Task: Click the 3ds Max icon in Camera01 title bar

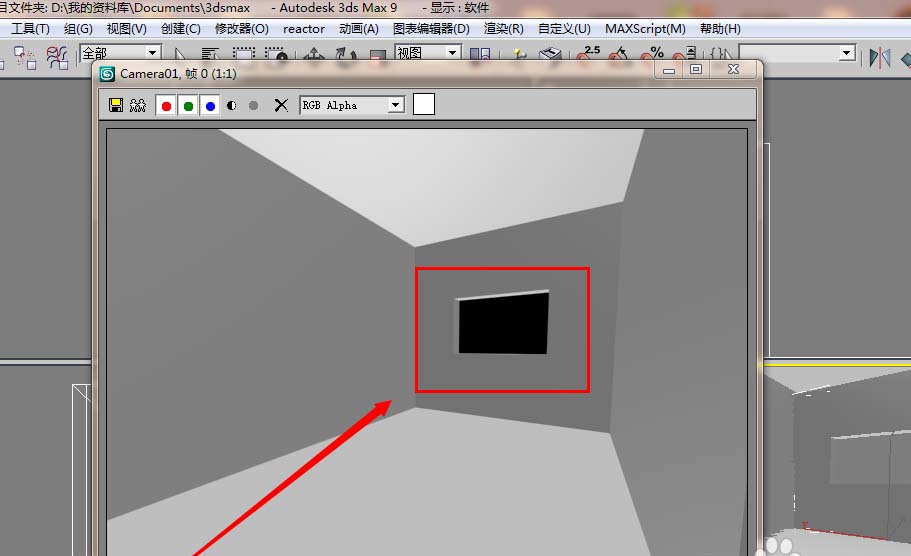Action: coord(107,74)
